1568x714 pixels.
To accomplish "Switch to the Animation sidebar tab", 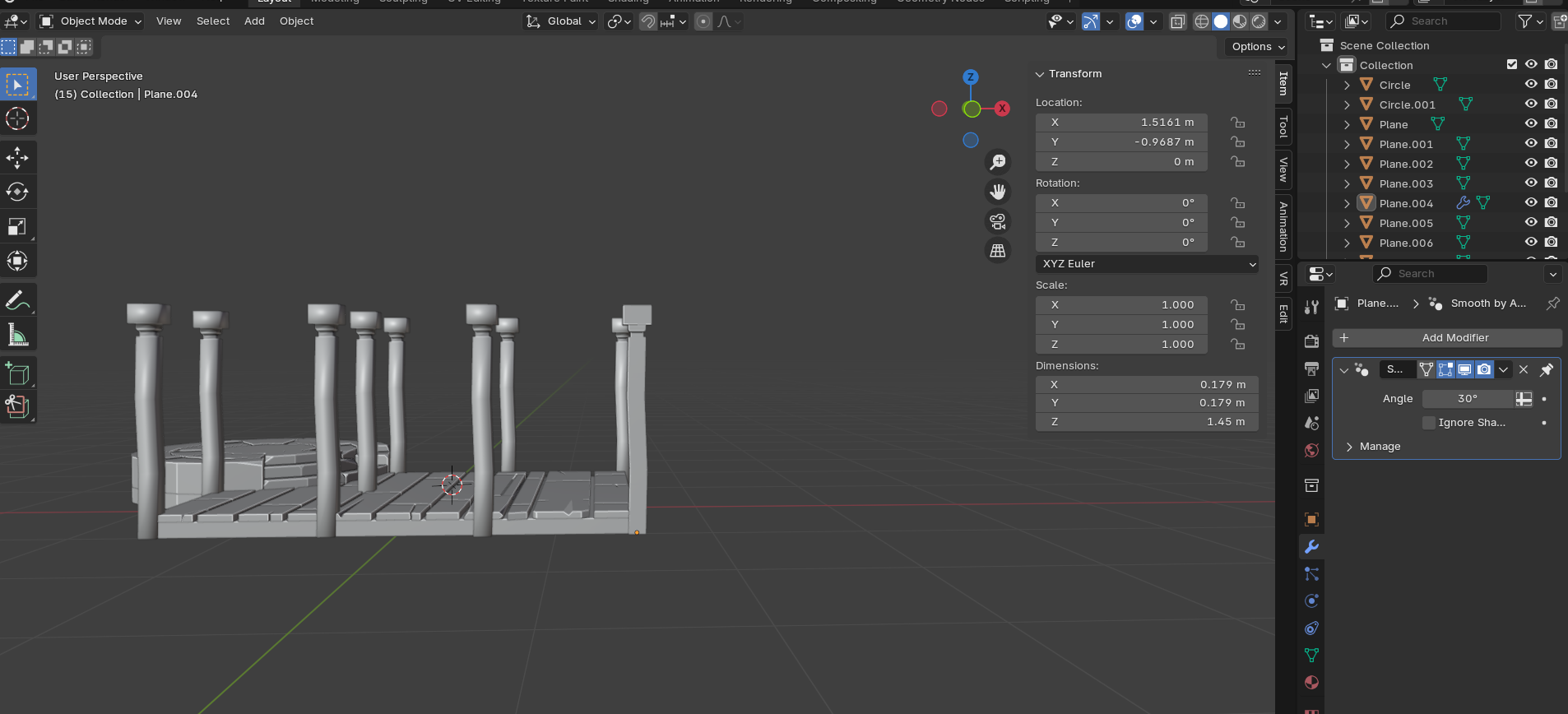I will (1283, 226).
